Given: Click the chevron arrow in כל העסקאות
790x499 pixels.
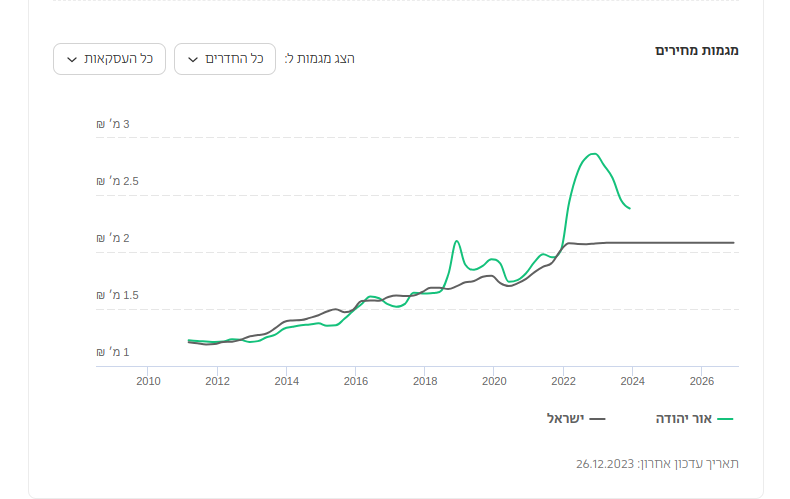Looking at the screenshot, I should (71, 59).
